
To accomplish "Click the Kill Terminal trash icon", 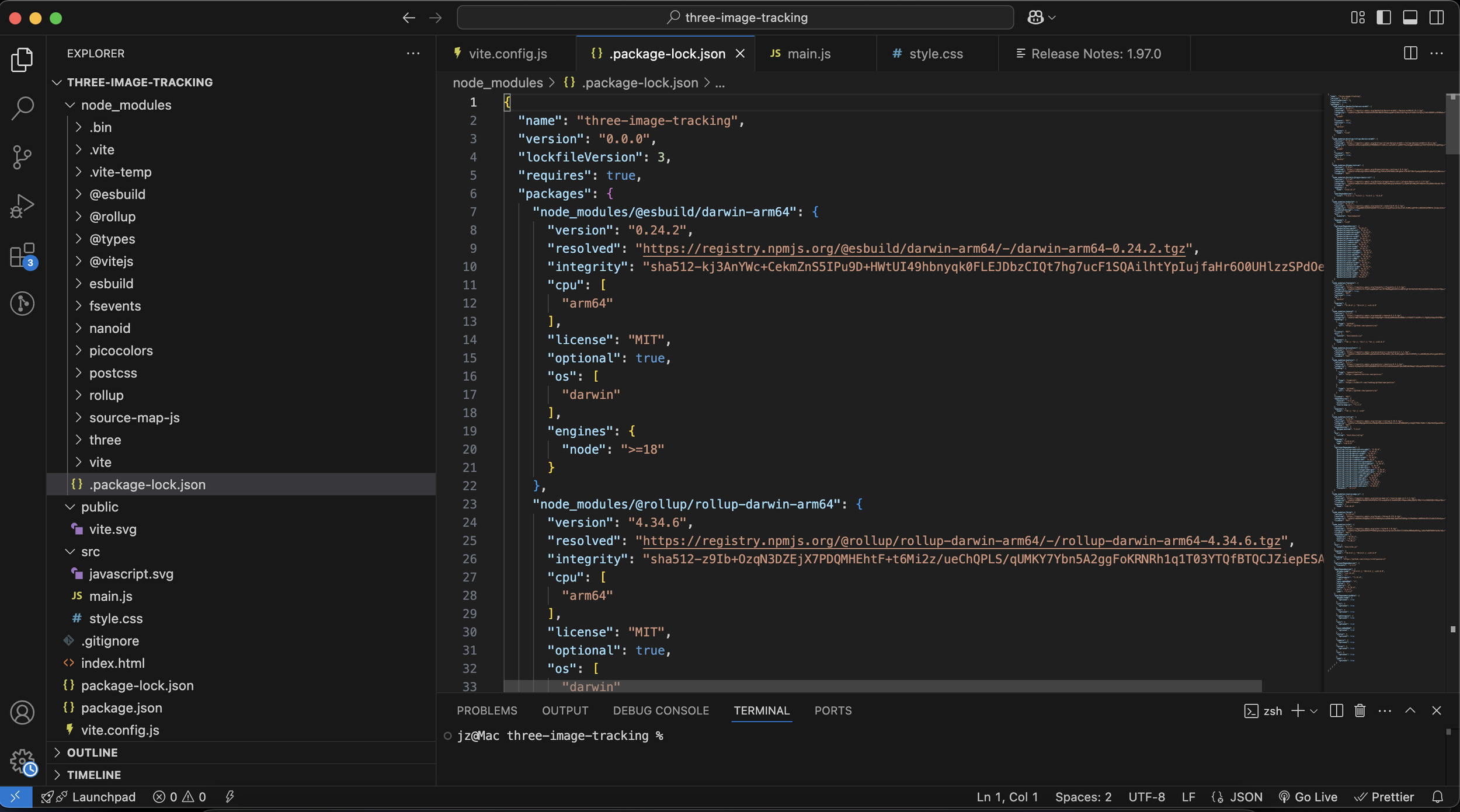I will [x=1360, y=710].
